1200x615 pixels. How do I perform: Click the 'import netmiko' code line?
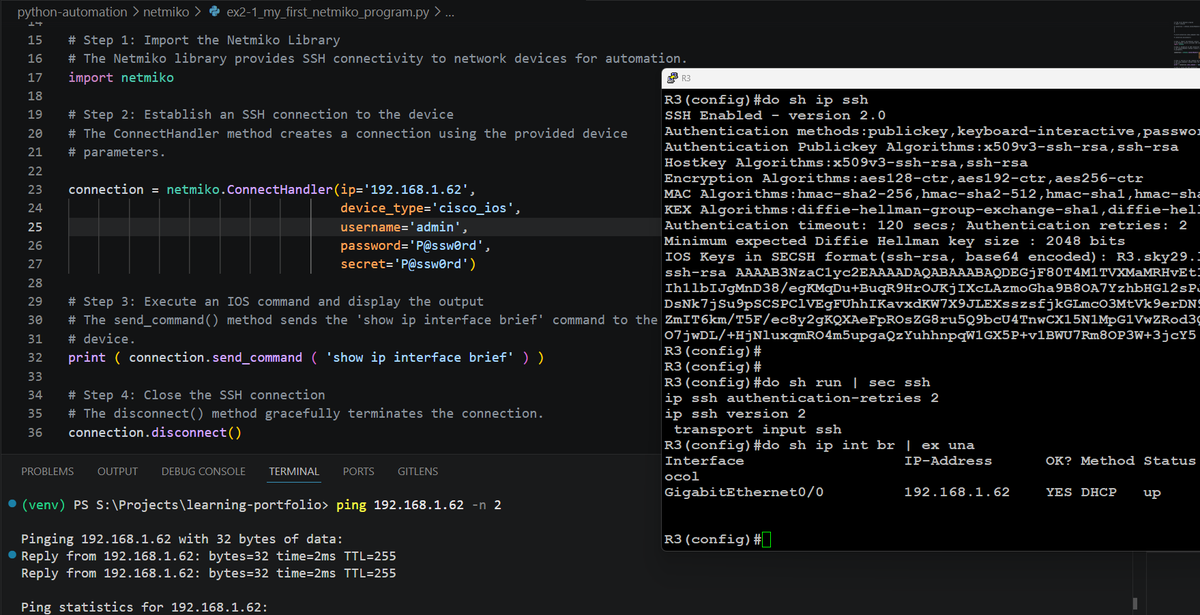[121, 77]
